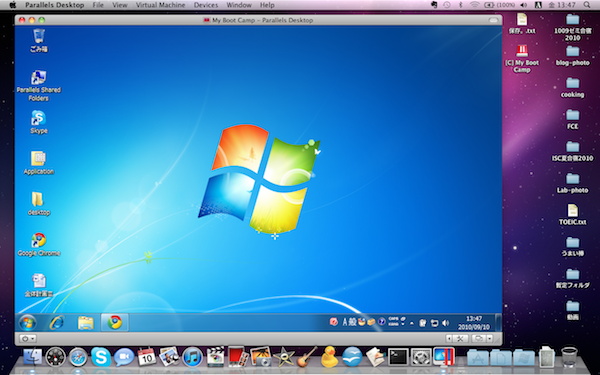Click the Time Machine menu bar icon
This screenshot has height=375, width=600.
click(x=447, y=5)
